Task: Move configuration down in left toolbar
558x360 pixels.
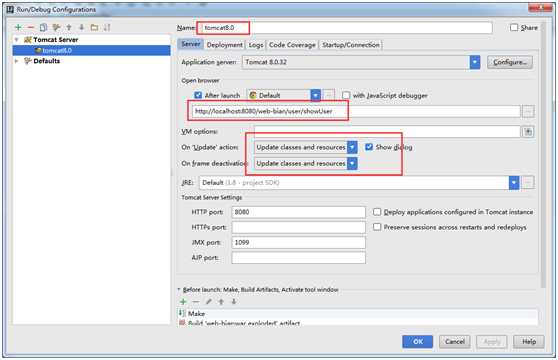Action: point(81,27)
